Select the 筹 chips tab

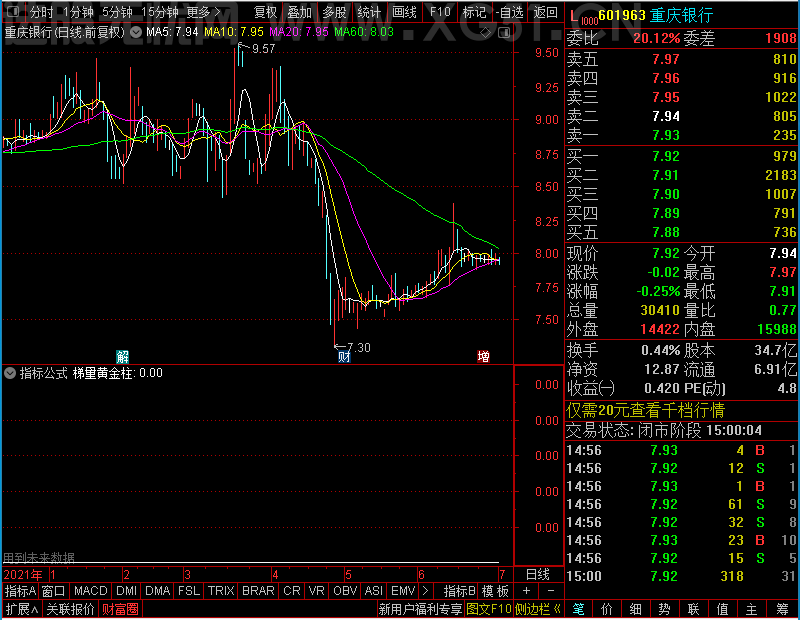coord(782,609)
